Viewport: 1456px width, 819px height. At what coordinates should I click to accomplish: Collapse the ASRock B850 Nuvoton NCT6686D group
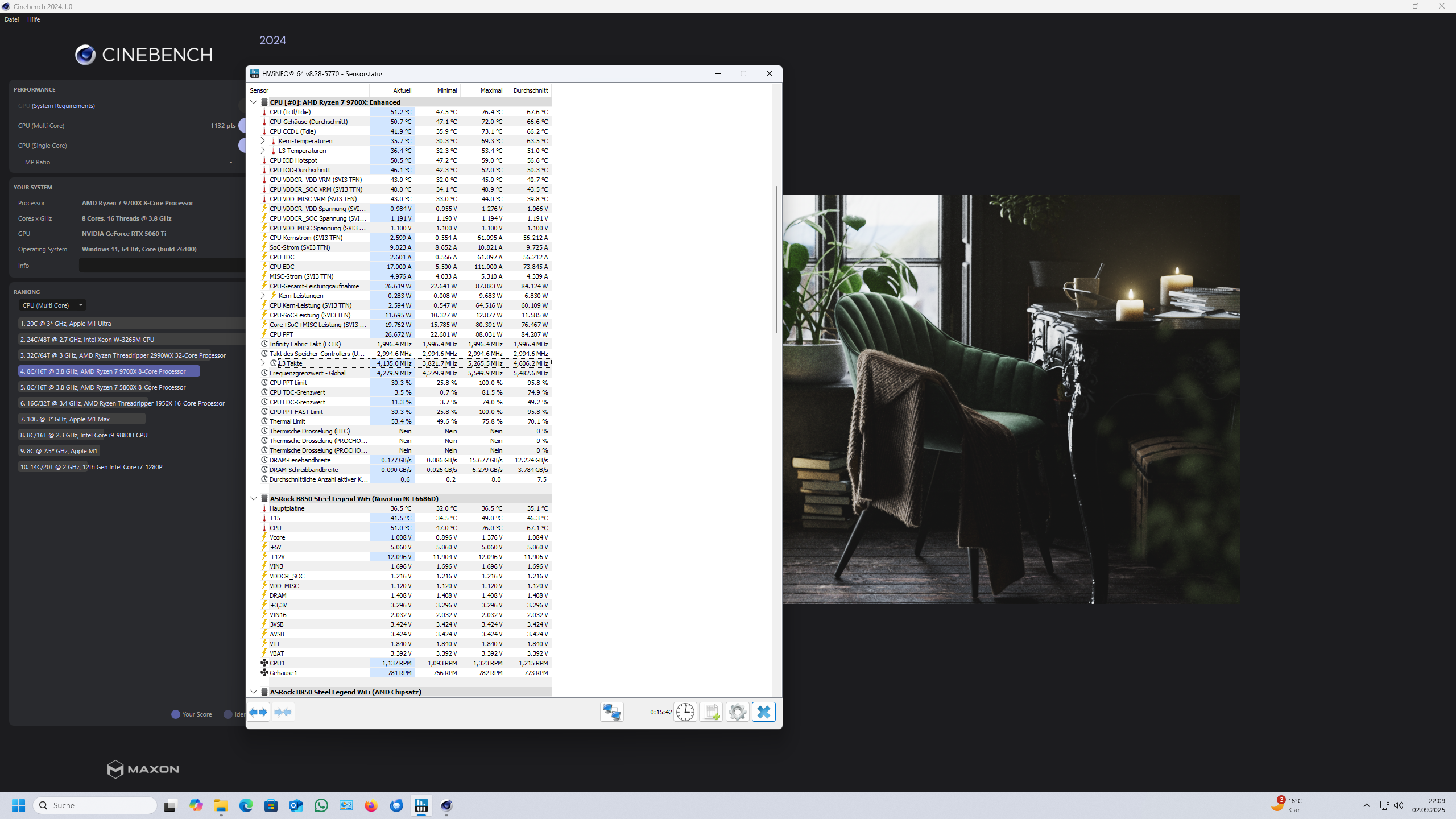tap(254, 499)
